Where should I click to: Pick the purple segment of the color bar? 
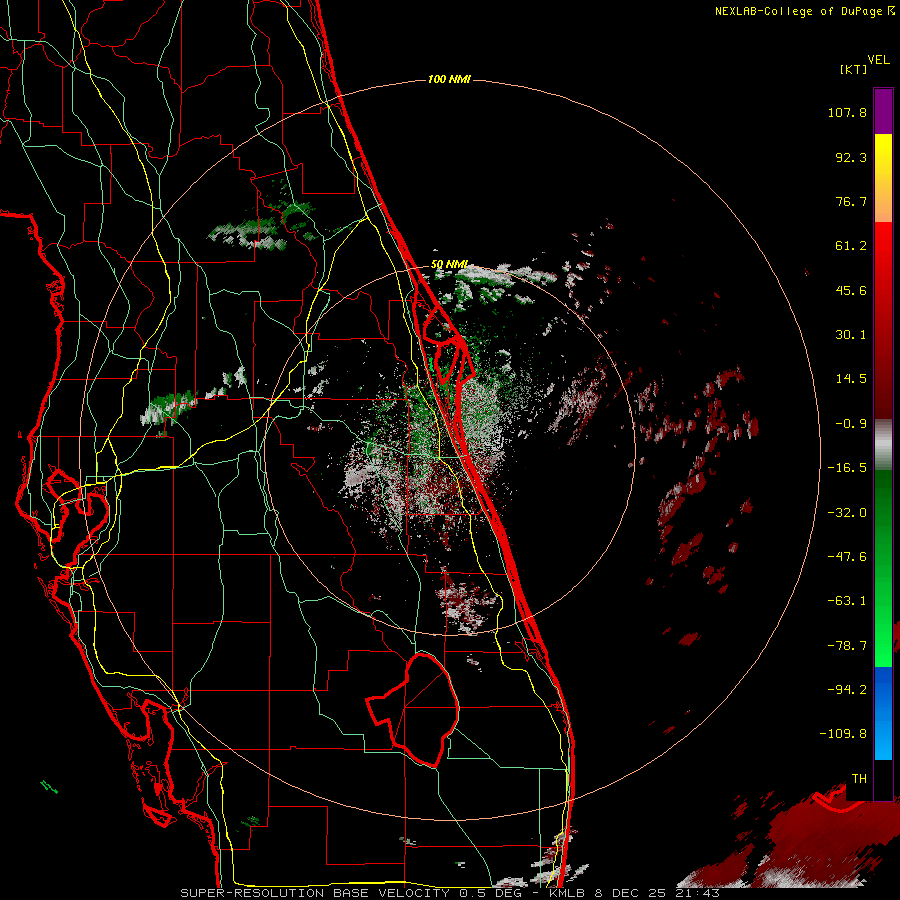point(883,111)
